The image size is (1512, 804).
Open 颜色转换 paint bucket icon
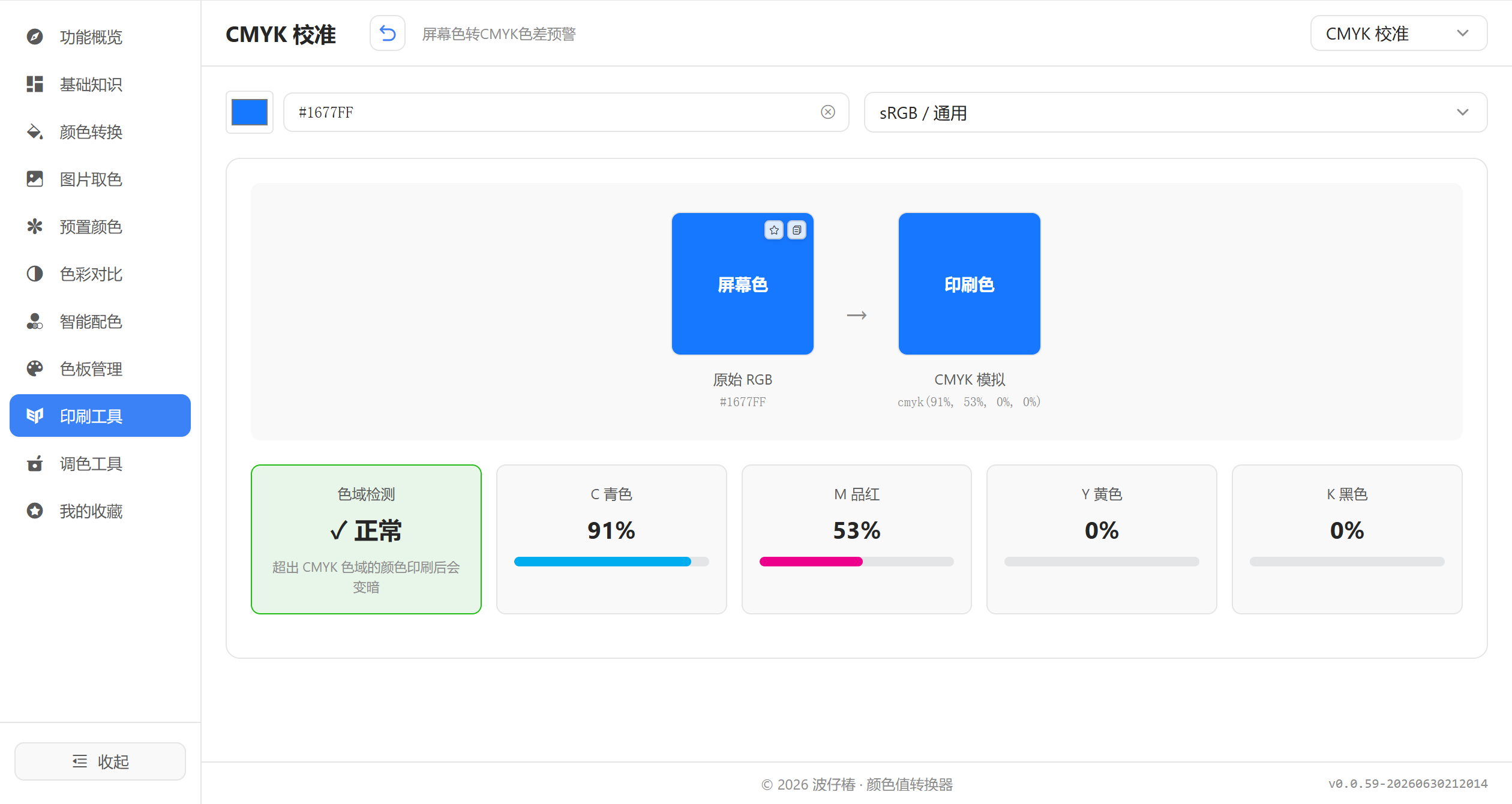(35, 131)
